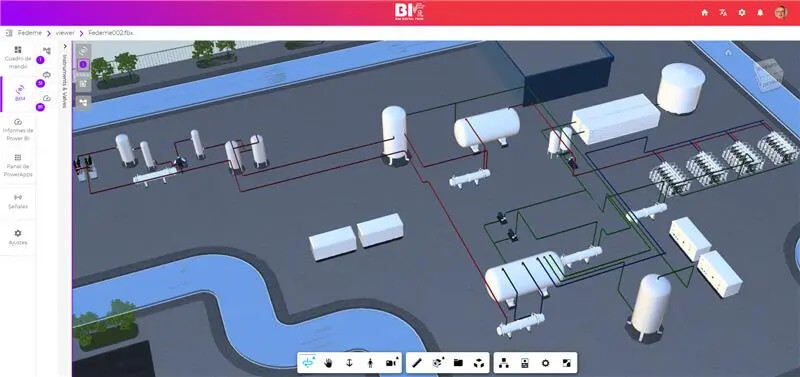Select the Pan hand tool
Viewport: 800px width, 377px height.
329,363
